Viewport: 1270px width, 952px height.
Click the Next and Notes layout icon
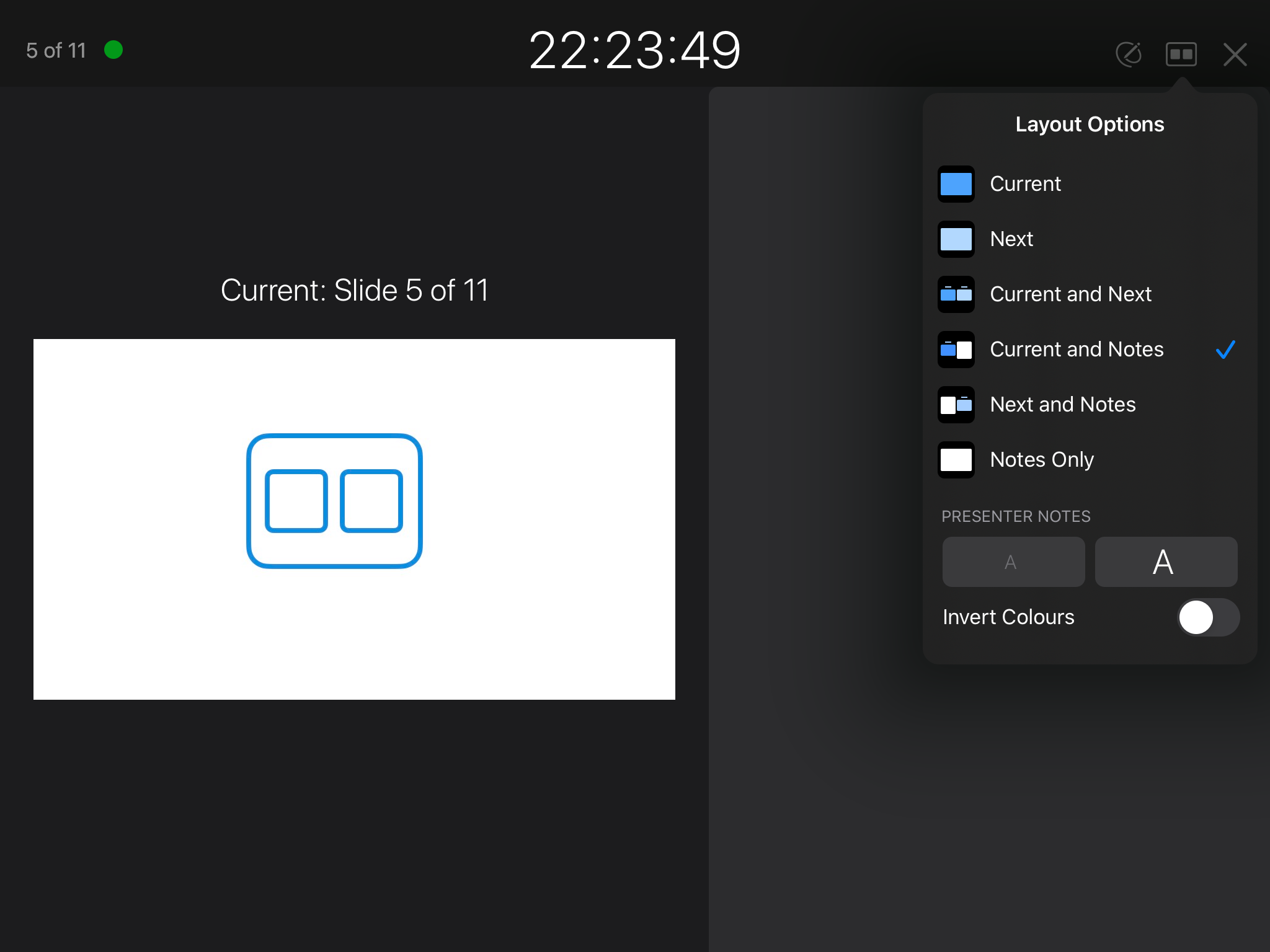tap(956, 405)
